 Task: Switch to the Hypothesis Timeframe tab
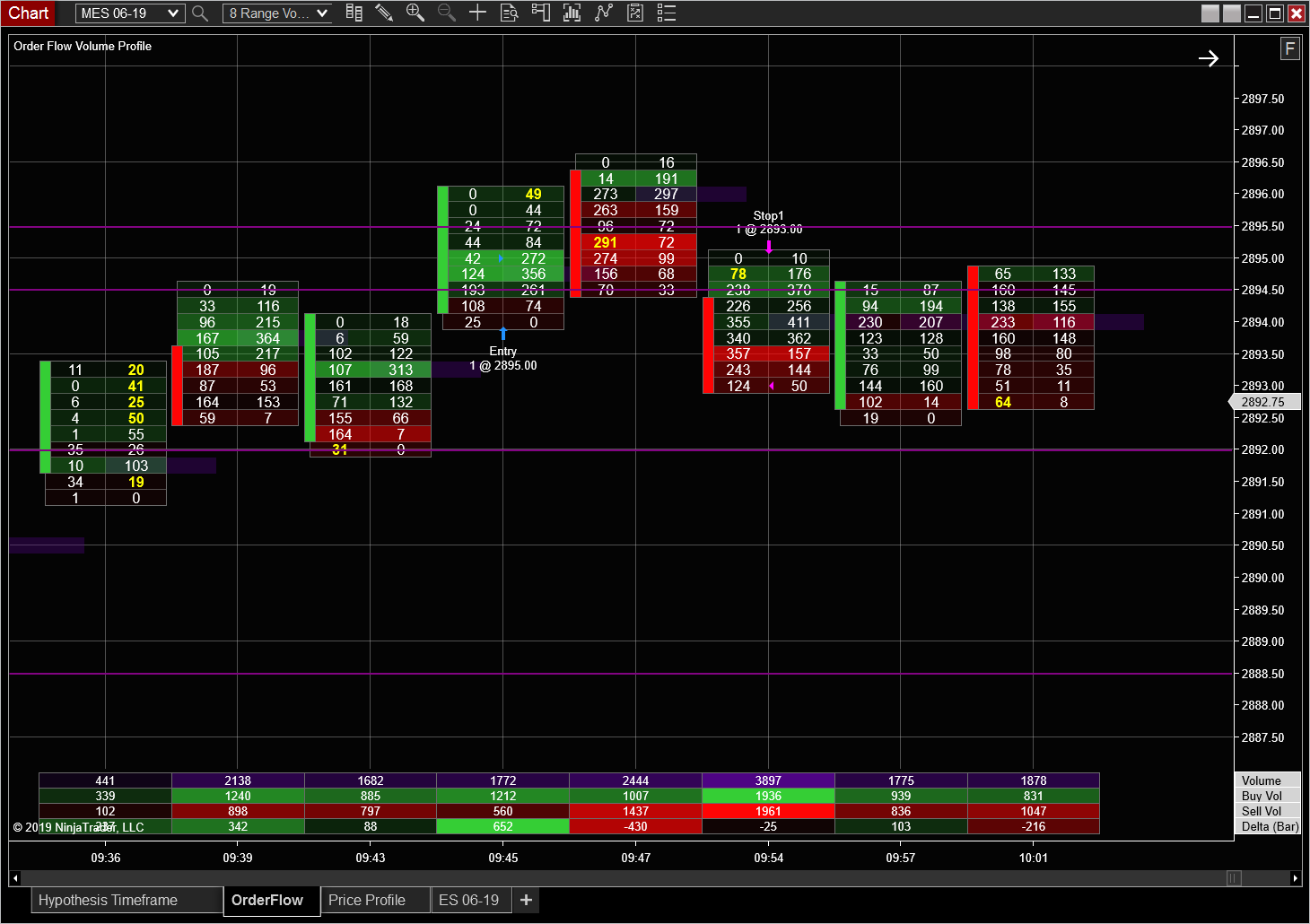(126, 900)
